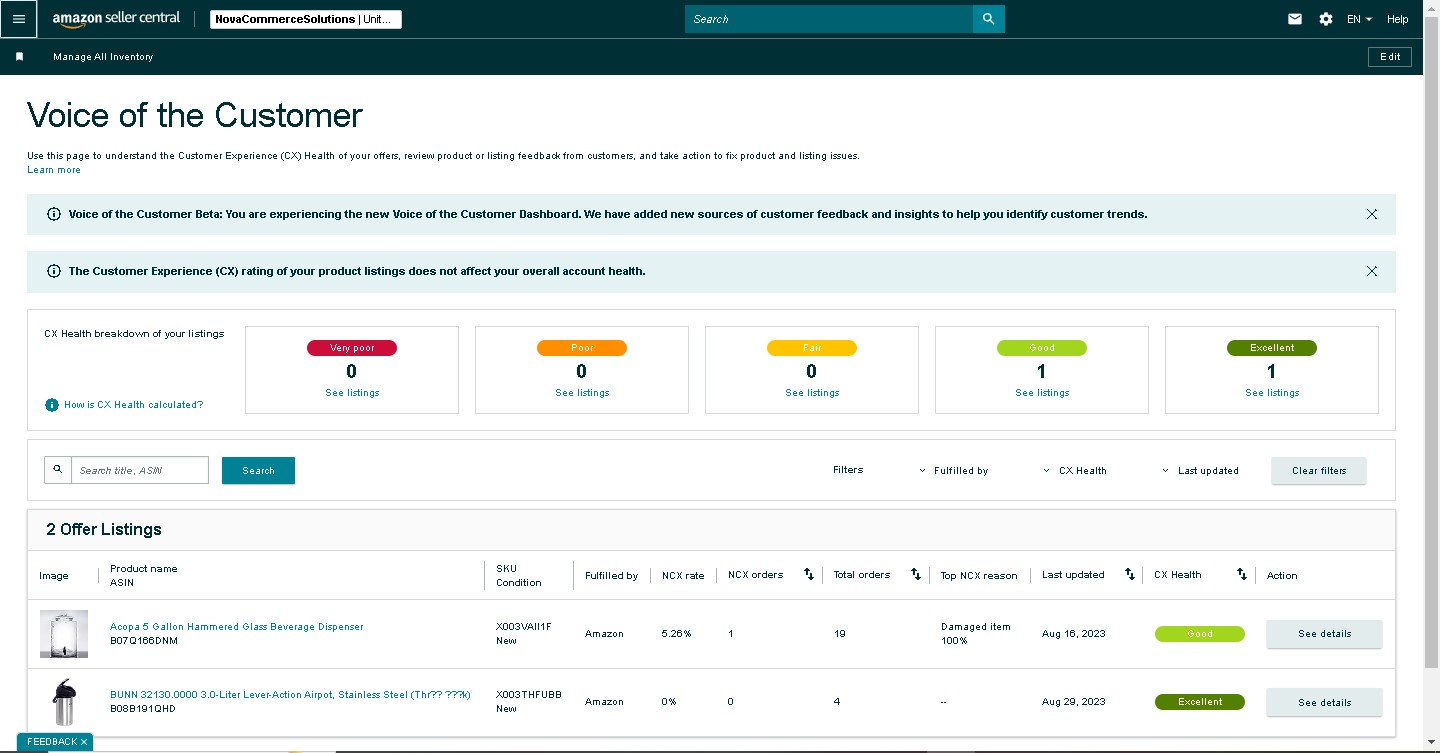
Task: Open the BUNN 32130.0000 Lever-Action Airpot link
Action: tap(290, 695)
